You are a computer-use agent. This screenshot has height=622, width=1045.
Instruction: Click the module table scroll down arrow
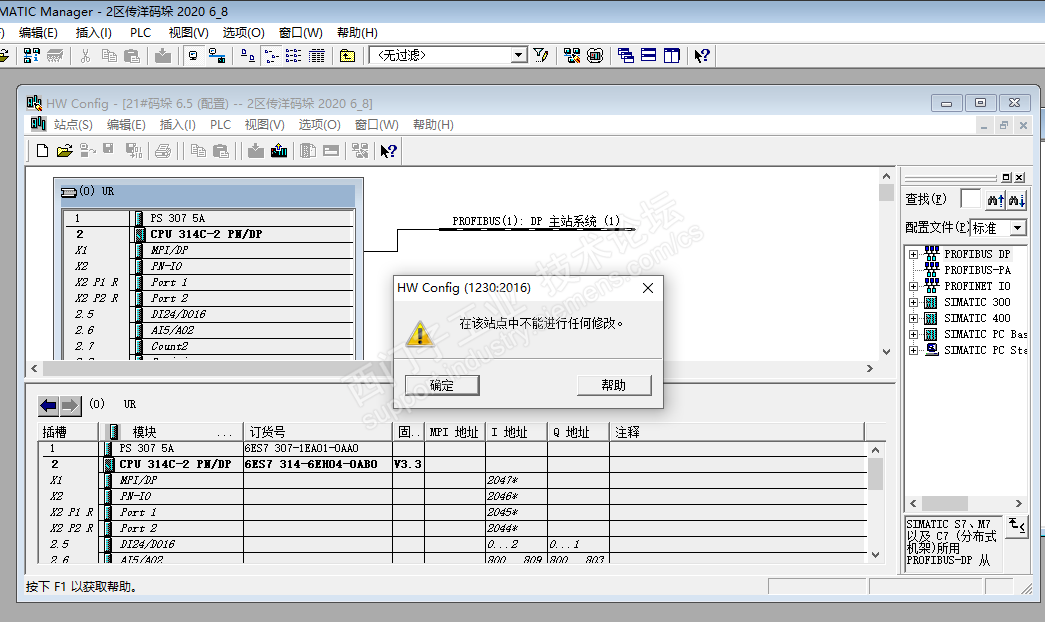[876, 555]
